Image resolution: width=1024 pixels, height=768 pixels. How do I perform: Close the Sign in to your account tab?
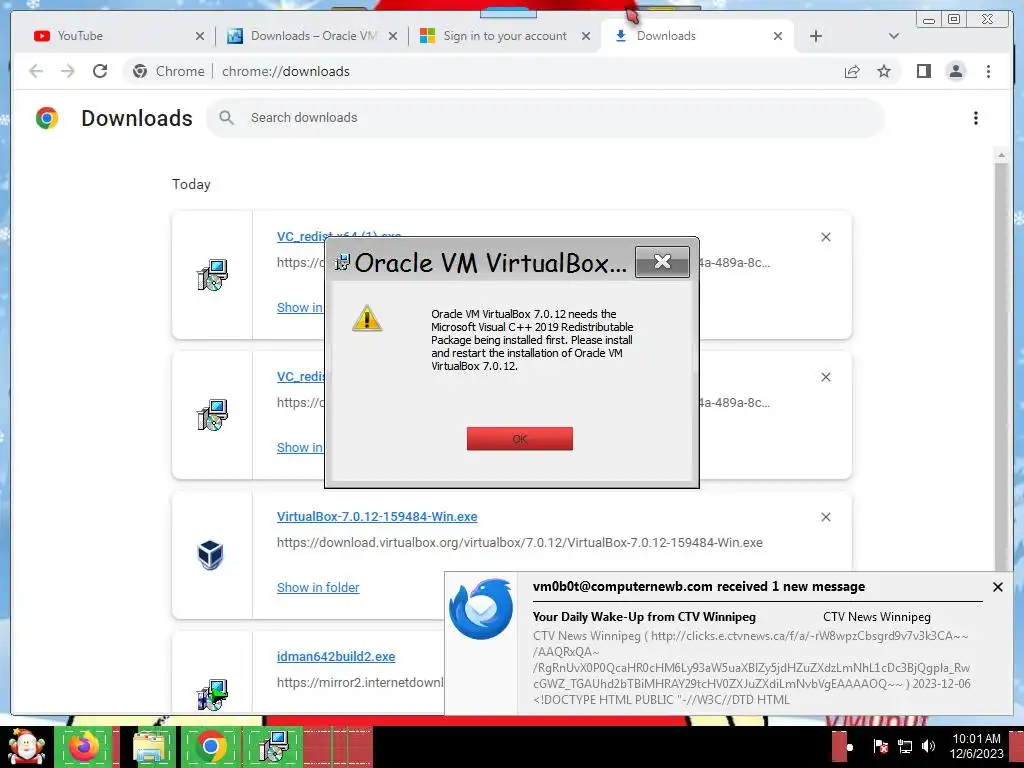[x=586, y=36]
